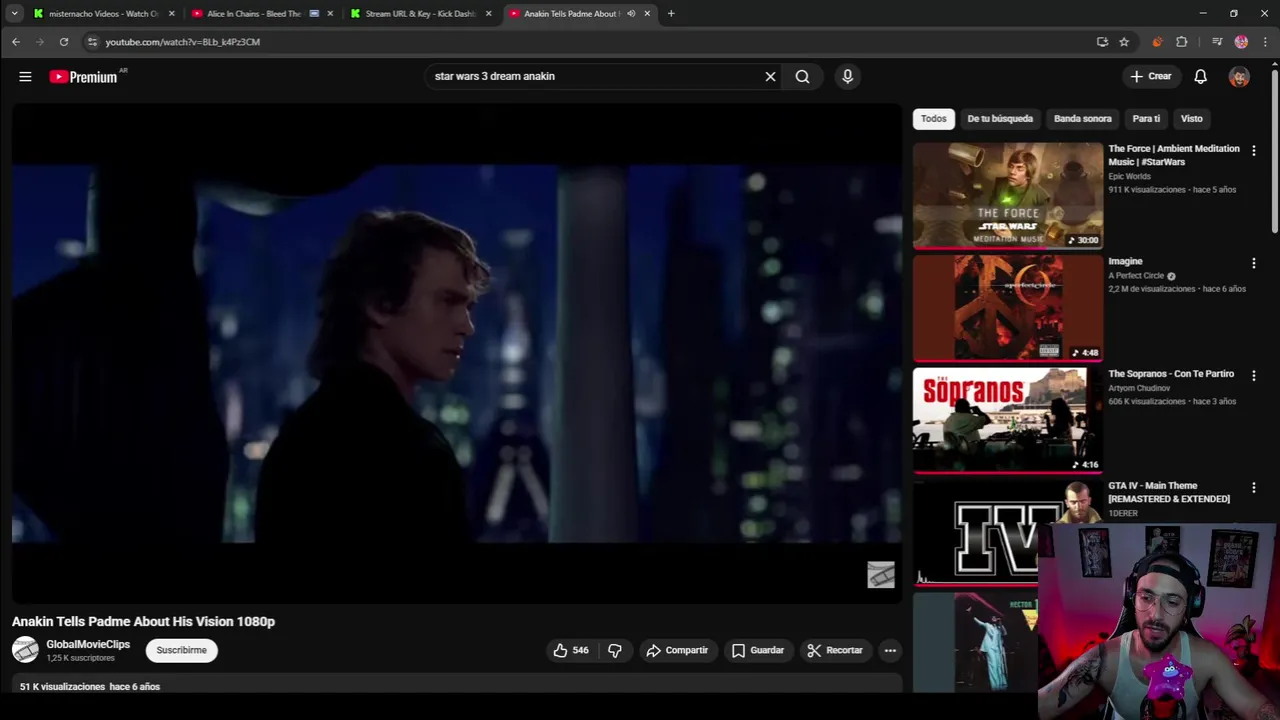Like the video with thumbs up 546
This screenshot has width=1280, height=720.
pos(571,650)
